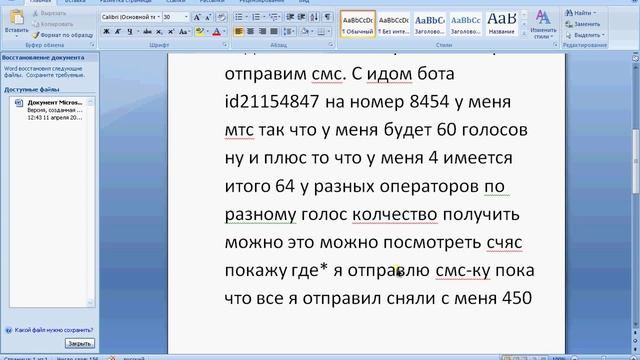Click the word счяс in document

504,242
